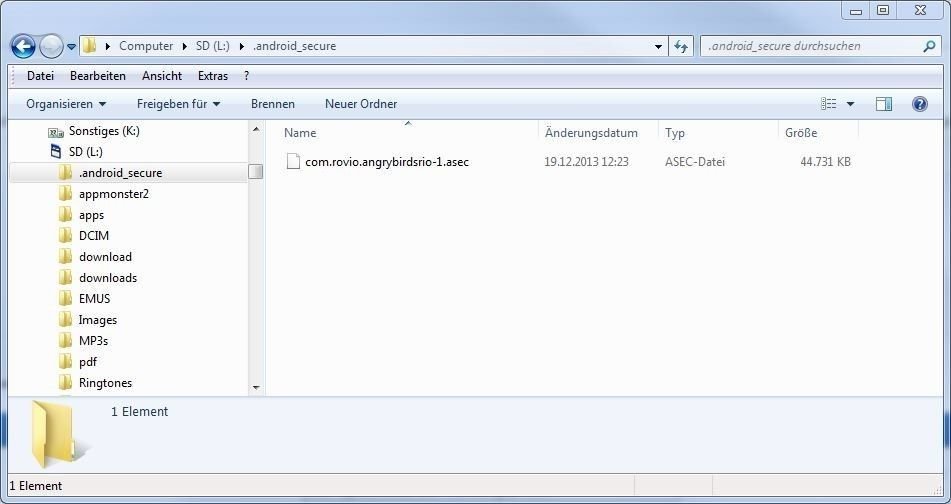Select the Sonstiges (K:) drive
The height and width of the screenshot is (504, 951).
(x=104, y=131)
